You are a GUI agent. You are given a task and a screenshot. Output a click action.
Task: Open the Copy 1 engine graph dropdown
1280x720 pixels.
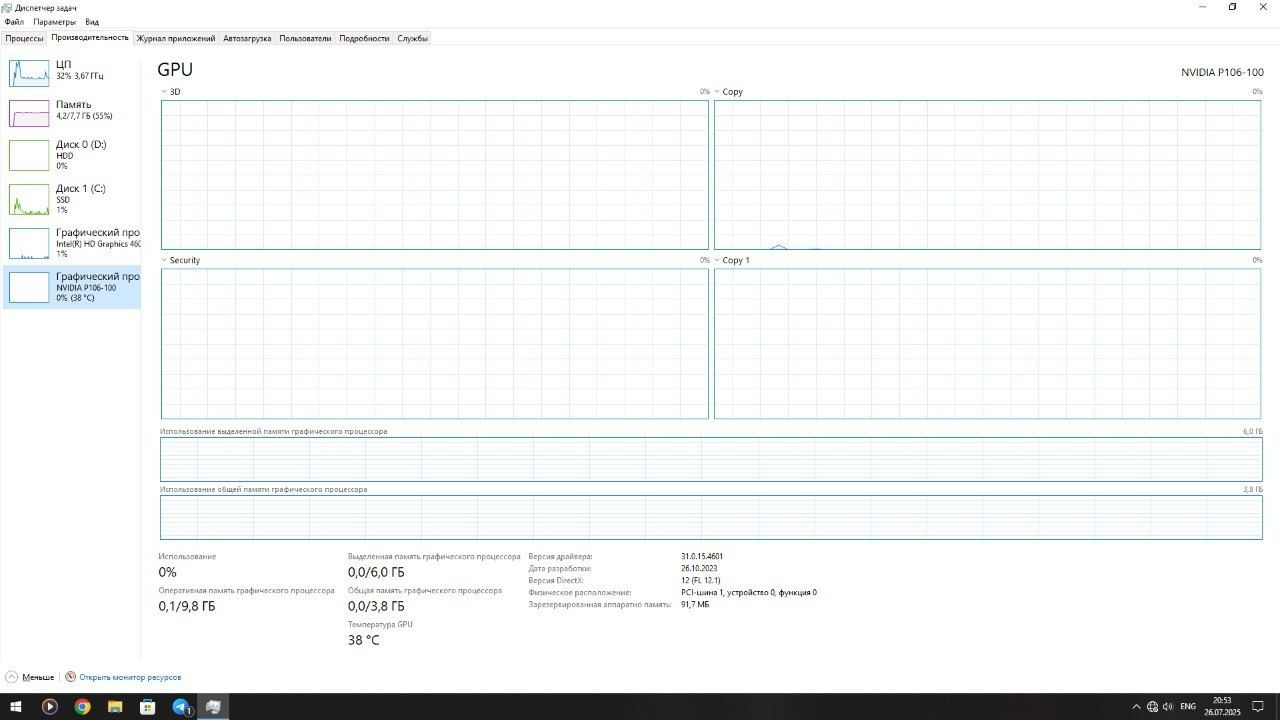pos(717,260)
